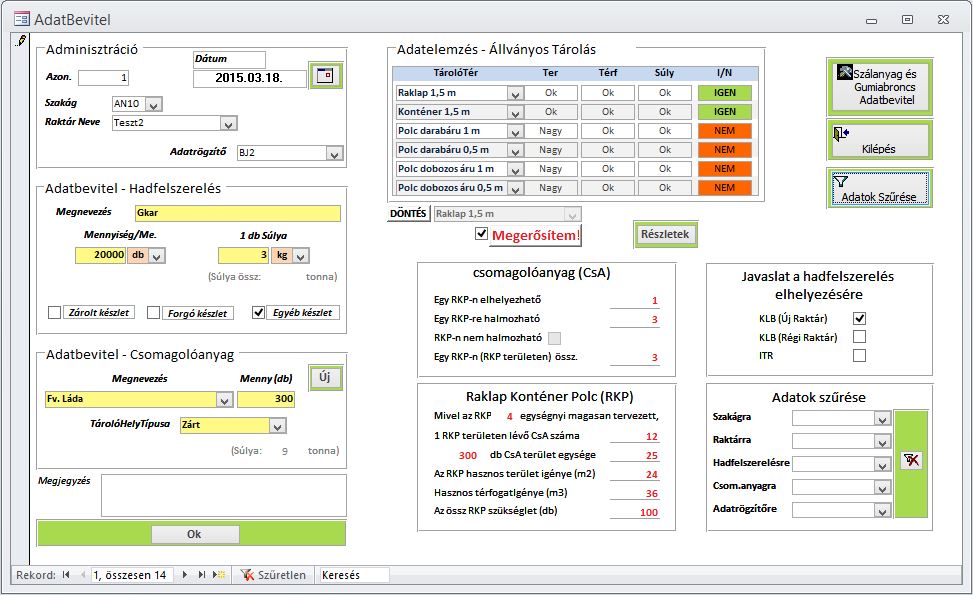The width and height of the screenshot is (973, 595).
Task: Enable the KLB (Régi Raktár) checkbox
Action: (859, 337)
